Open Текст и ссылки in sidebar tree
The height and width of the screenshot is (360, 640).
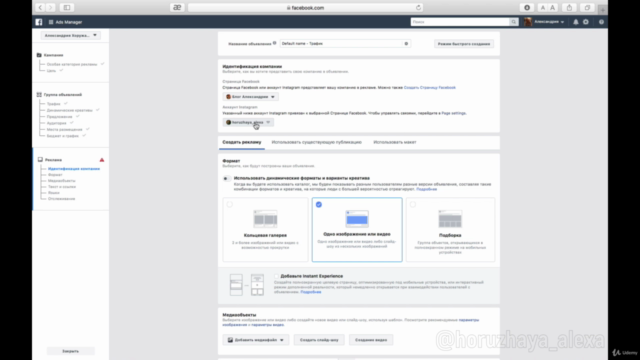click(62, 187)
